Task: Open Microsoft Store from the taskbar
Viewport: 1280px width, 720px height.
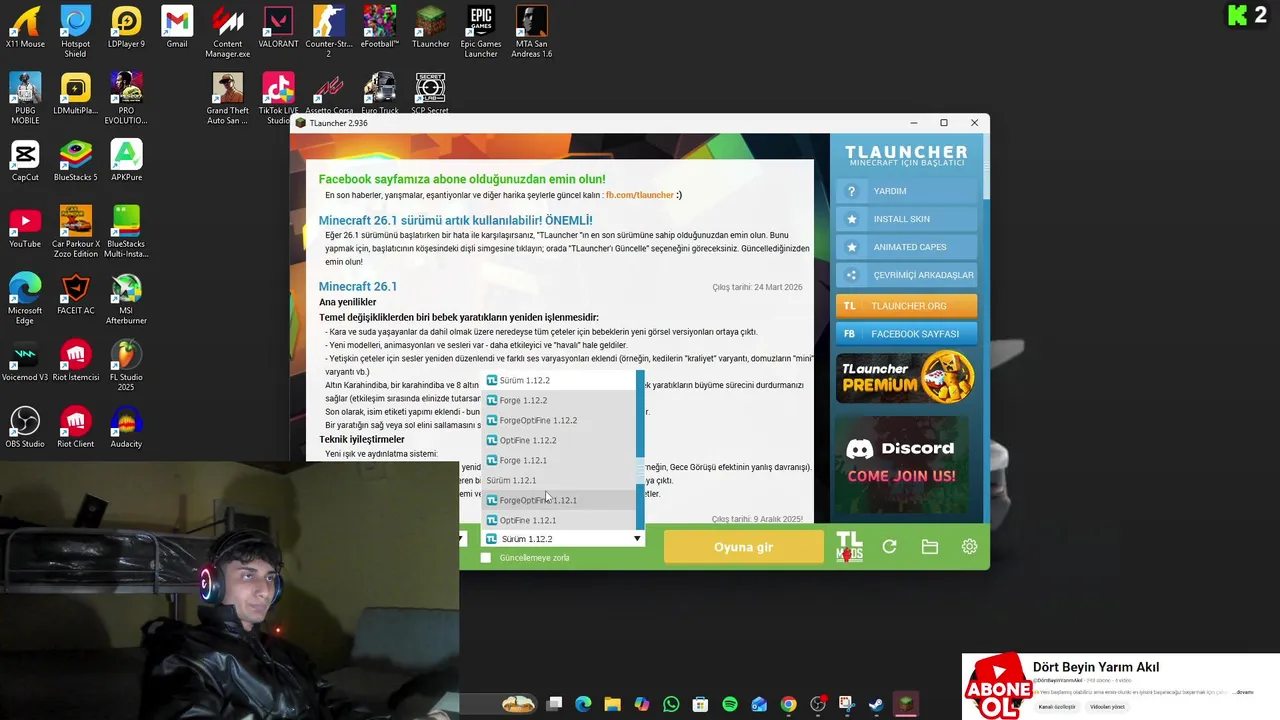Action: pos(700,704)
